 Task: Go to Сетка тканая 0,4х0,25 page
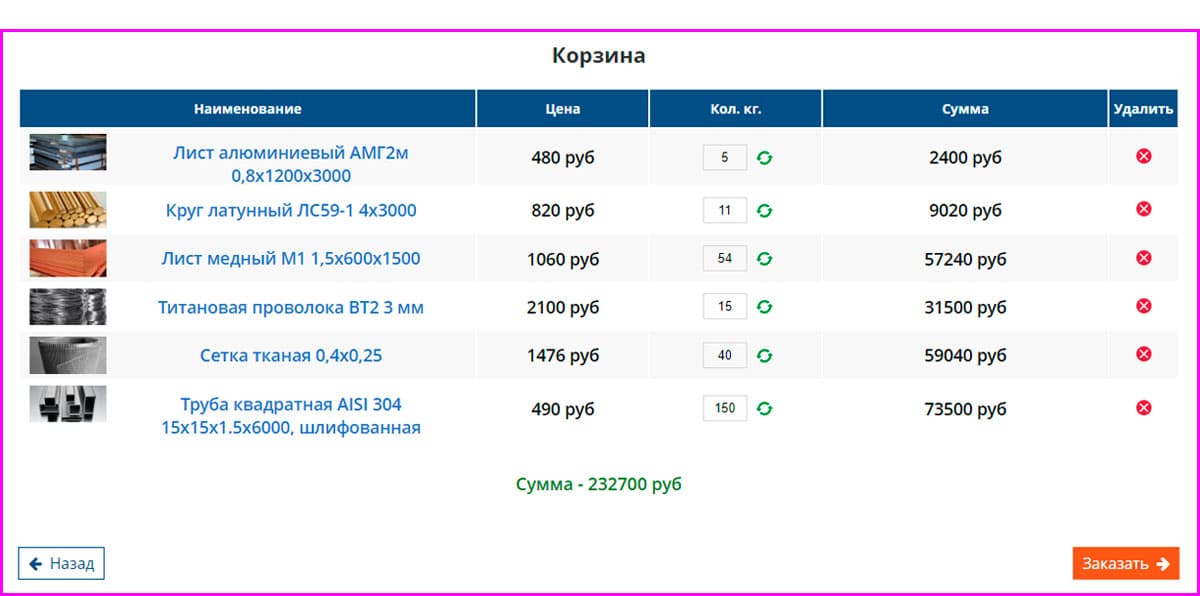pyautogui.click(x=291, y=355)
